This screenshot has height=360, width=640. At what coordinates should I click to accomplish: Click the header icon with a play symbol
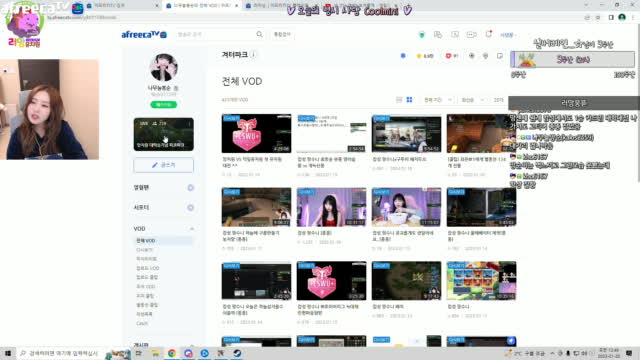(x=455, y=35)
